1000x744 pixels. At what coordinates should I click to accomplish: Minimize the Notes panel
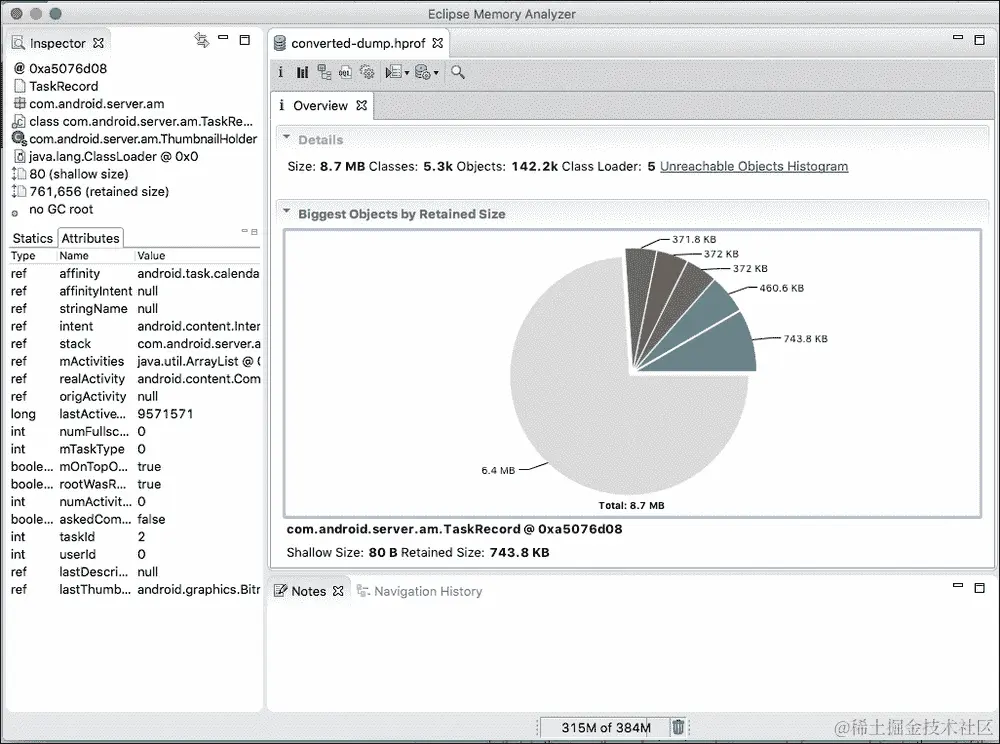click(x=958, y=585)
